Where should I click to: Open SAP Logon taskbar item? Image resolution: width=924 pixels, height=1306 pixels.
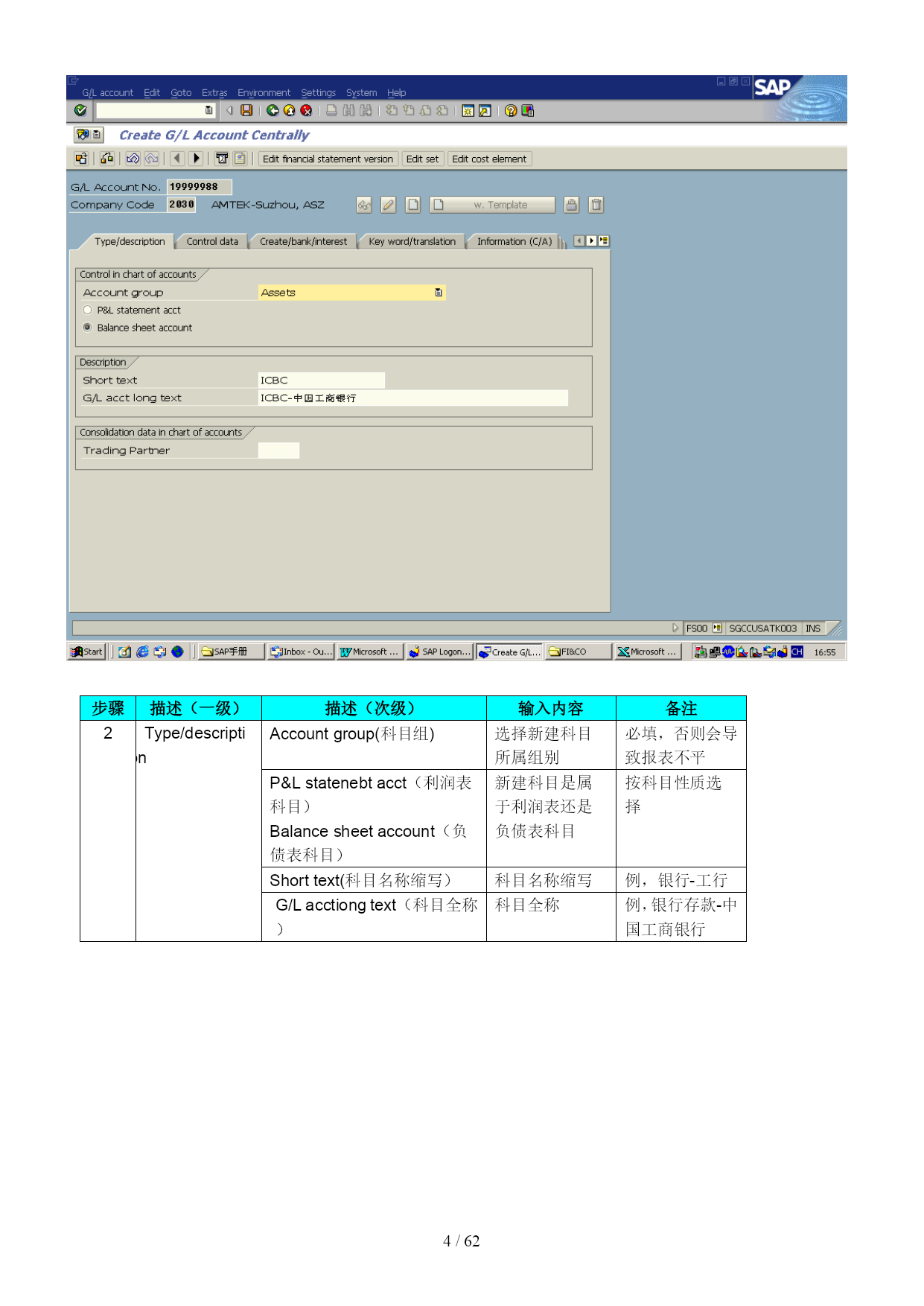(440, 652)
